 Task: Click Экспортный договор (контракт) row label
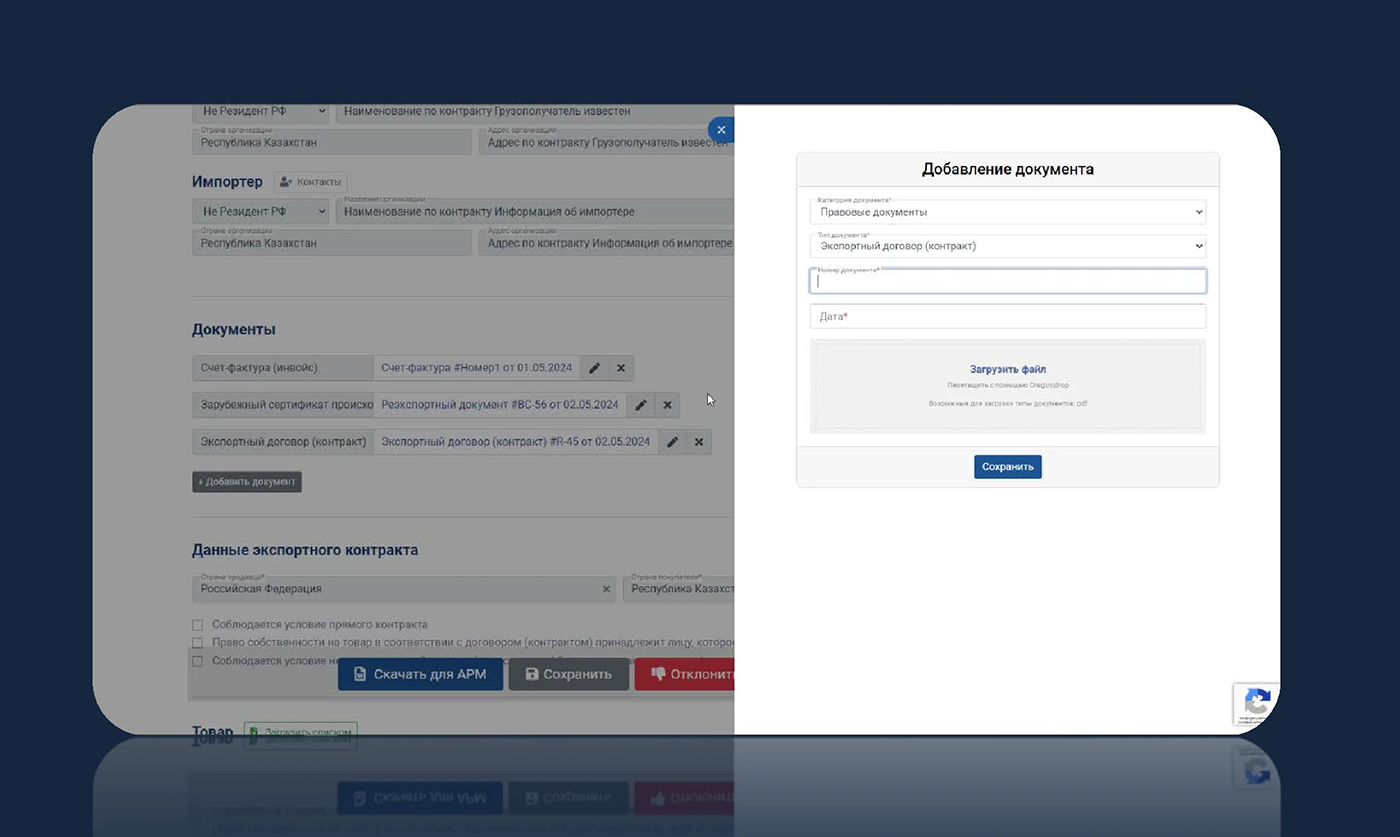[283, 442]
